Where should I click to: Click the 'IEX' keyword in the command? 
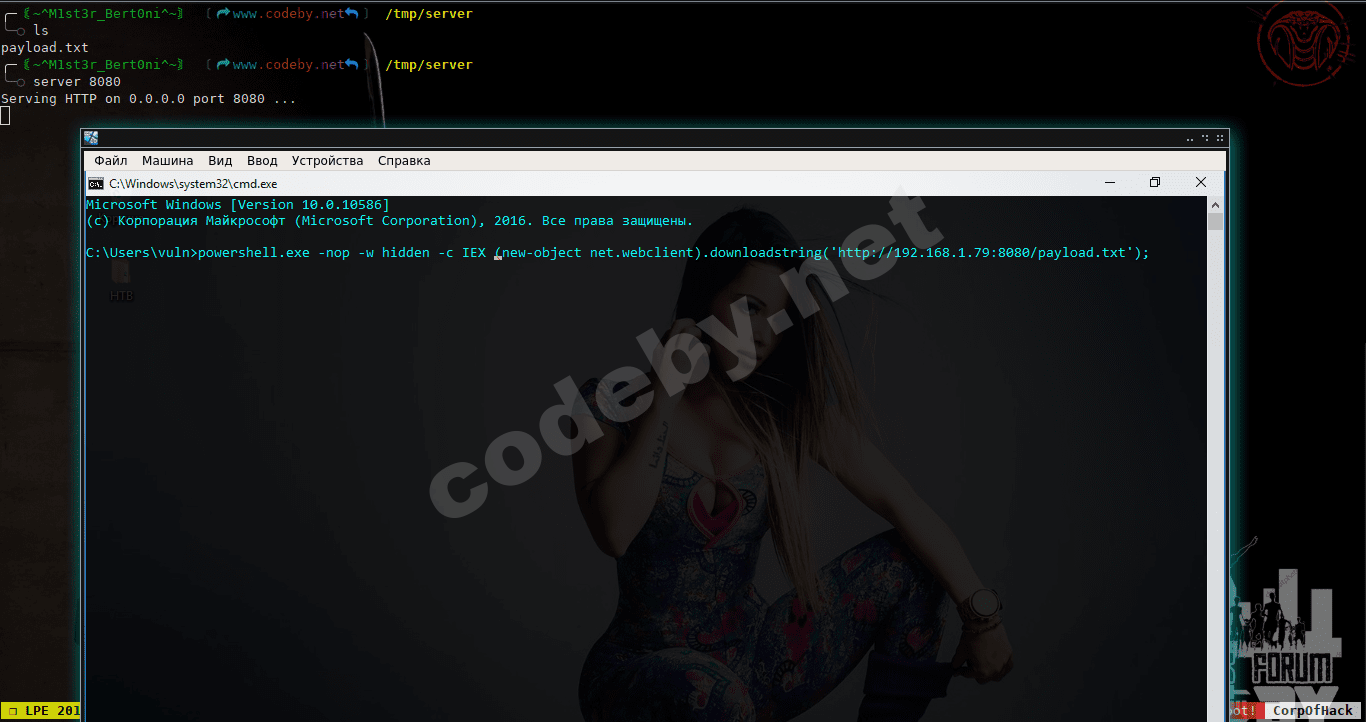tap(474, 253)
